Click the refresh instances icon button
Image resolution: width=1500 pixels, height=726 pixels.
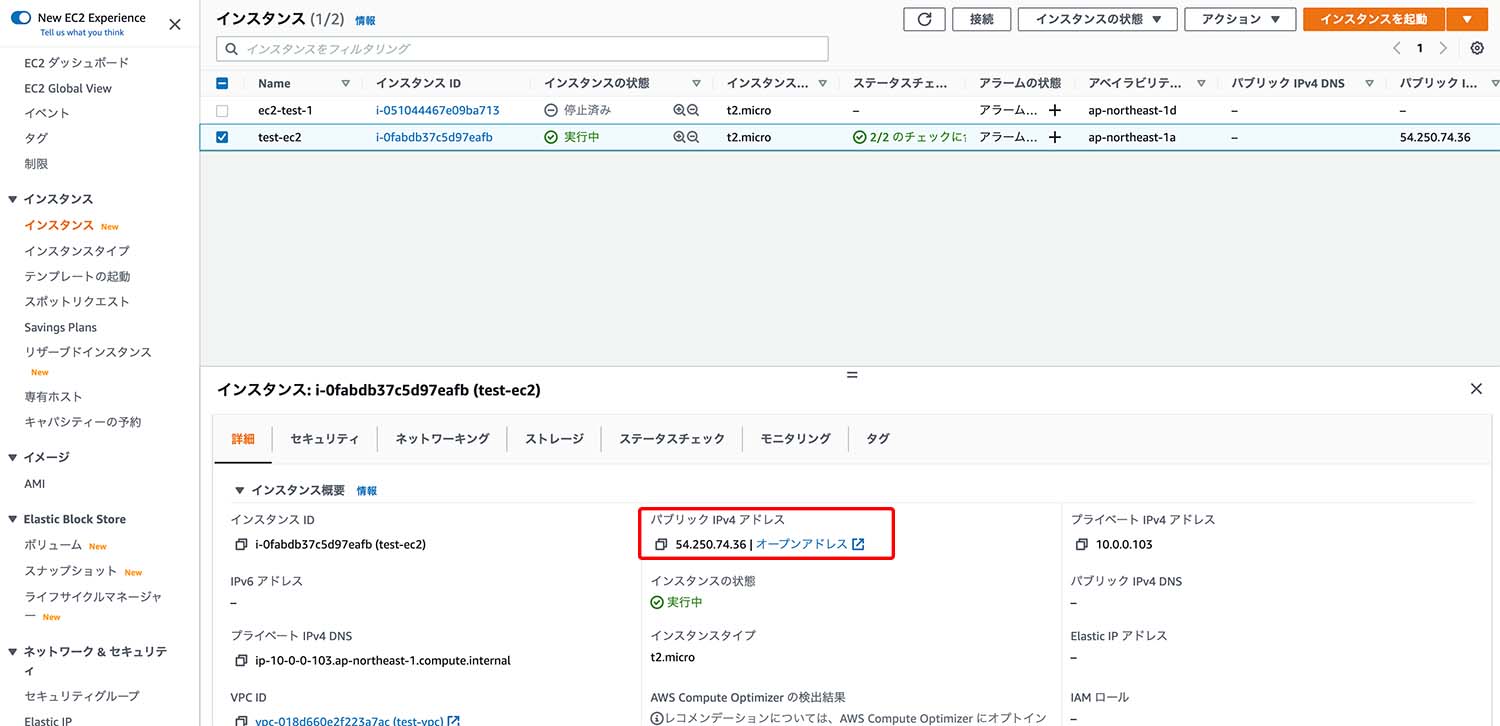(x=924, y=19)
